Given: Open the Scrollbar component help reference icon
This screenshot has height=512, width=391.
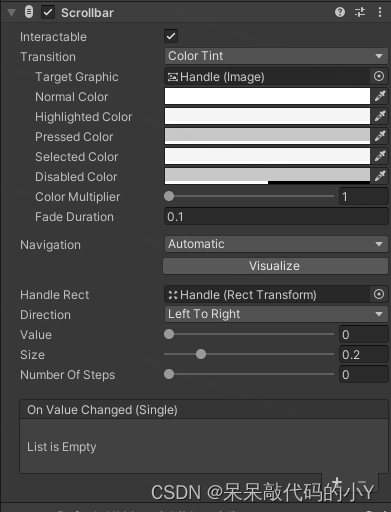Looking at the screenshot, I should click(340, 12).
